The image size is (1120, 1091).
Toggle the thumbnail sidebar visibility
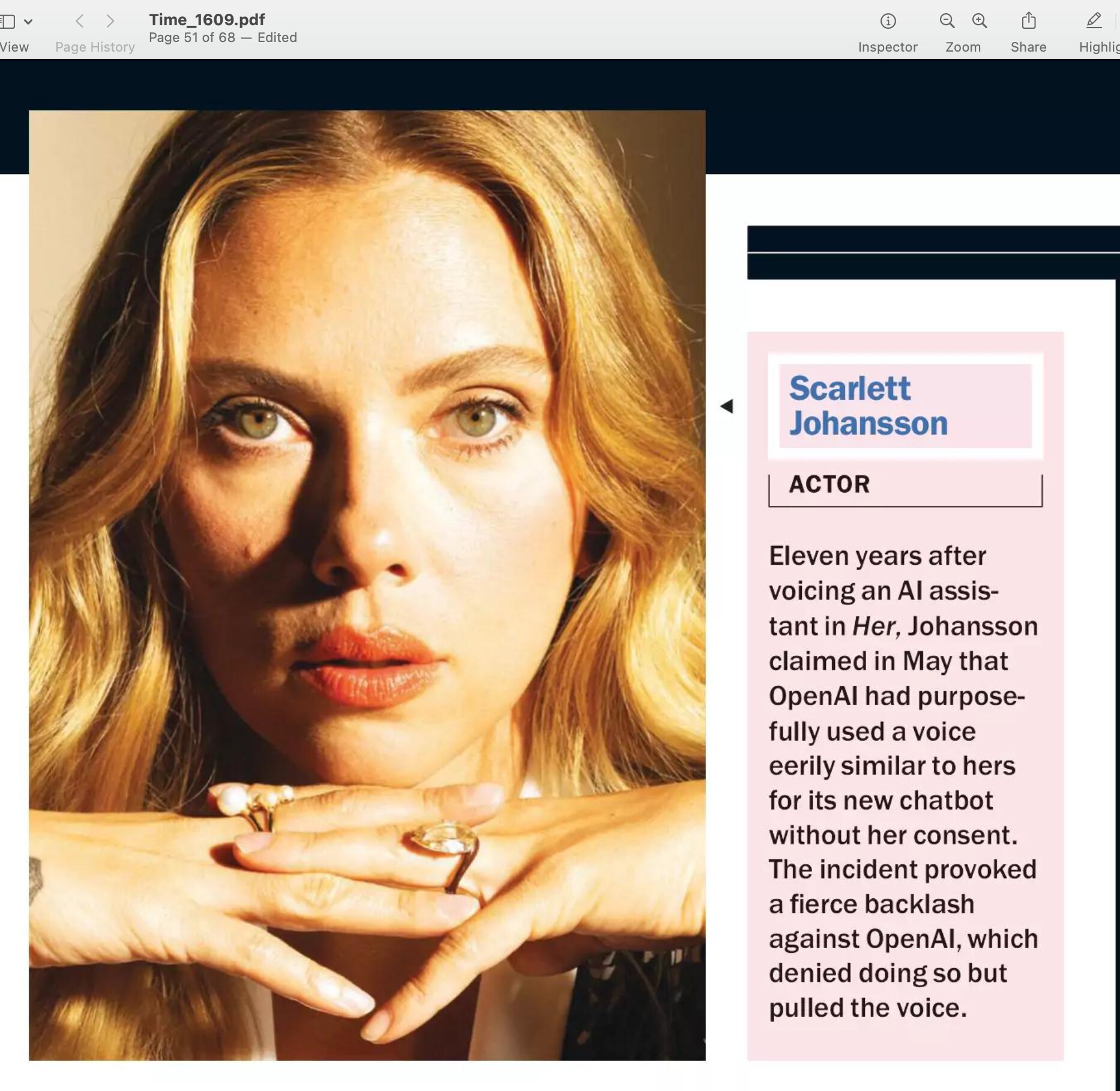(x=8, y=22)
